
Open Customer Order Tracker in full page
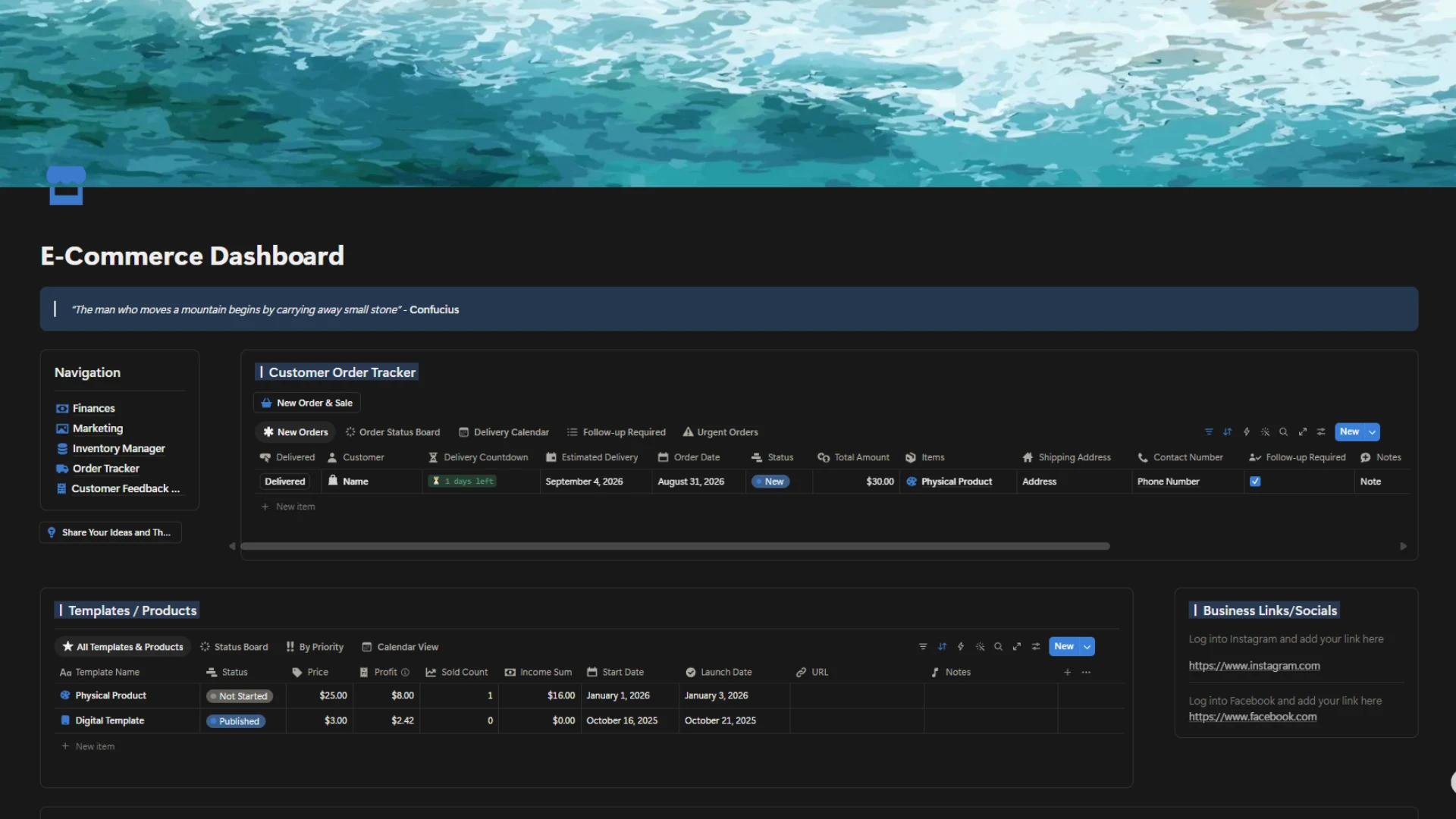pyautogui.click(x=1302, y=431)
